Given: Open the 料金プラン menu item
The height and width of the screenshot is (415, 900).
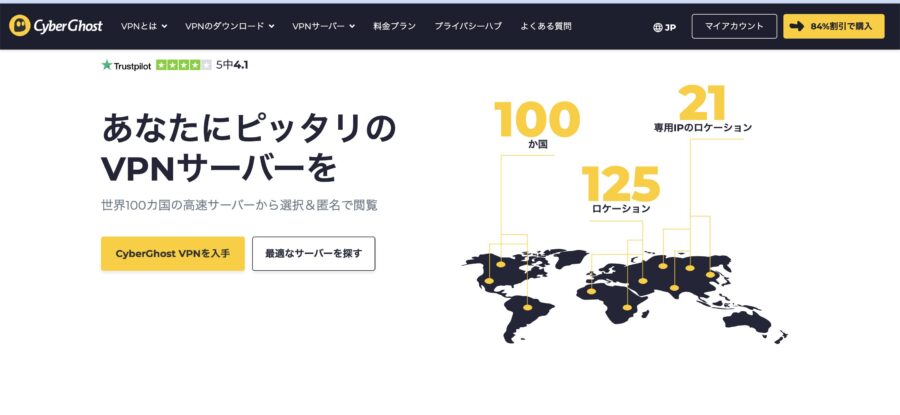Looking at the screenshot, I should pyautogui.click(x=395, y=26).
